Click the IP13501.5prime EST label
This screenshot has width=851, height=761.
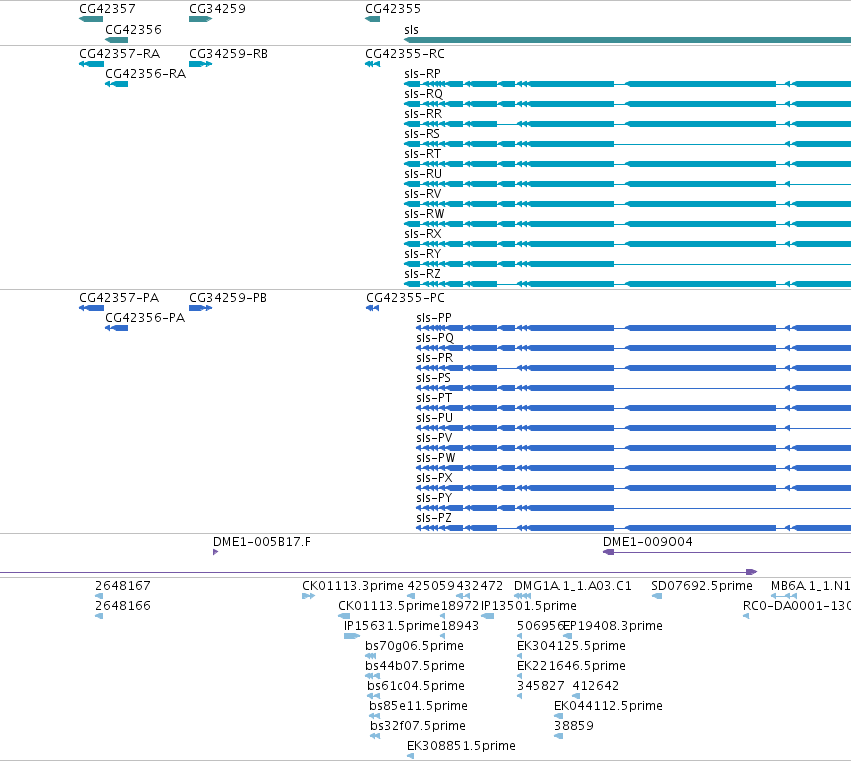pos(529,606)
